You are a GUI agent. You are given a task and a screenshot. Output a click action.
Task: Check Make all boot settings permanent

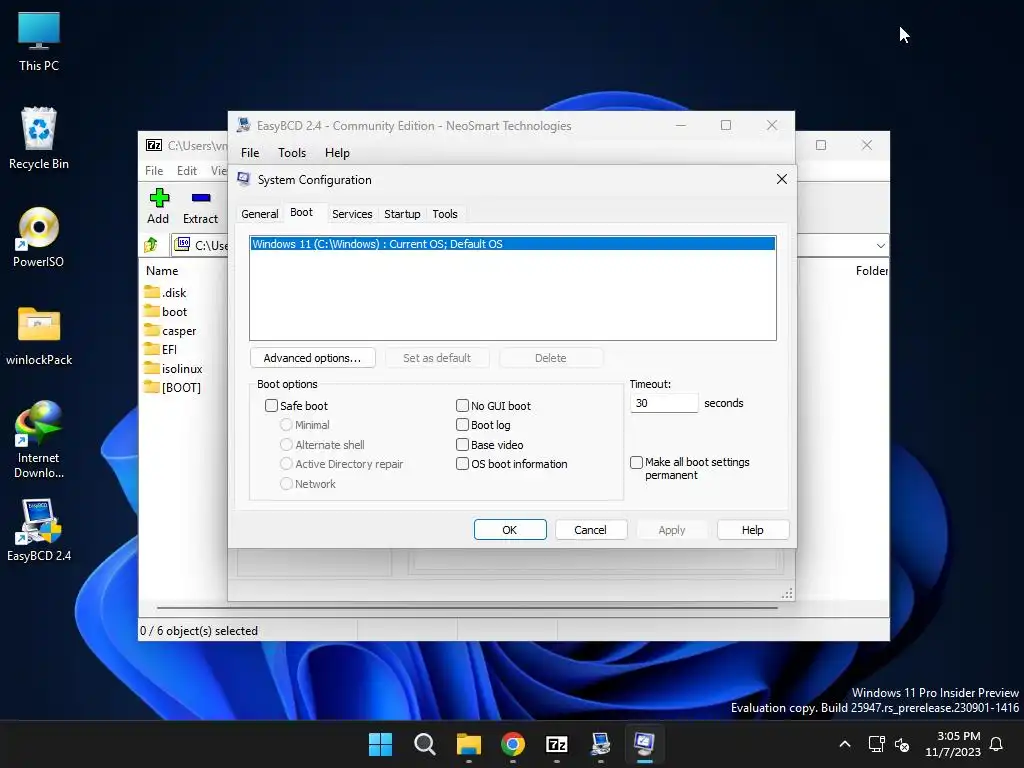point(636,462)
